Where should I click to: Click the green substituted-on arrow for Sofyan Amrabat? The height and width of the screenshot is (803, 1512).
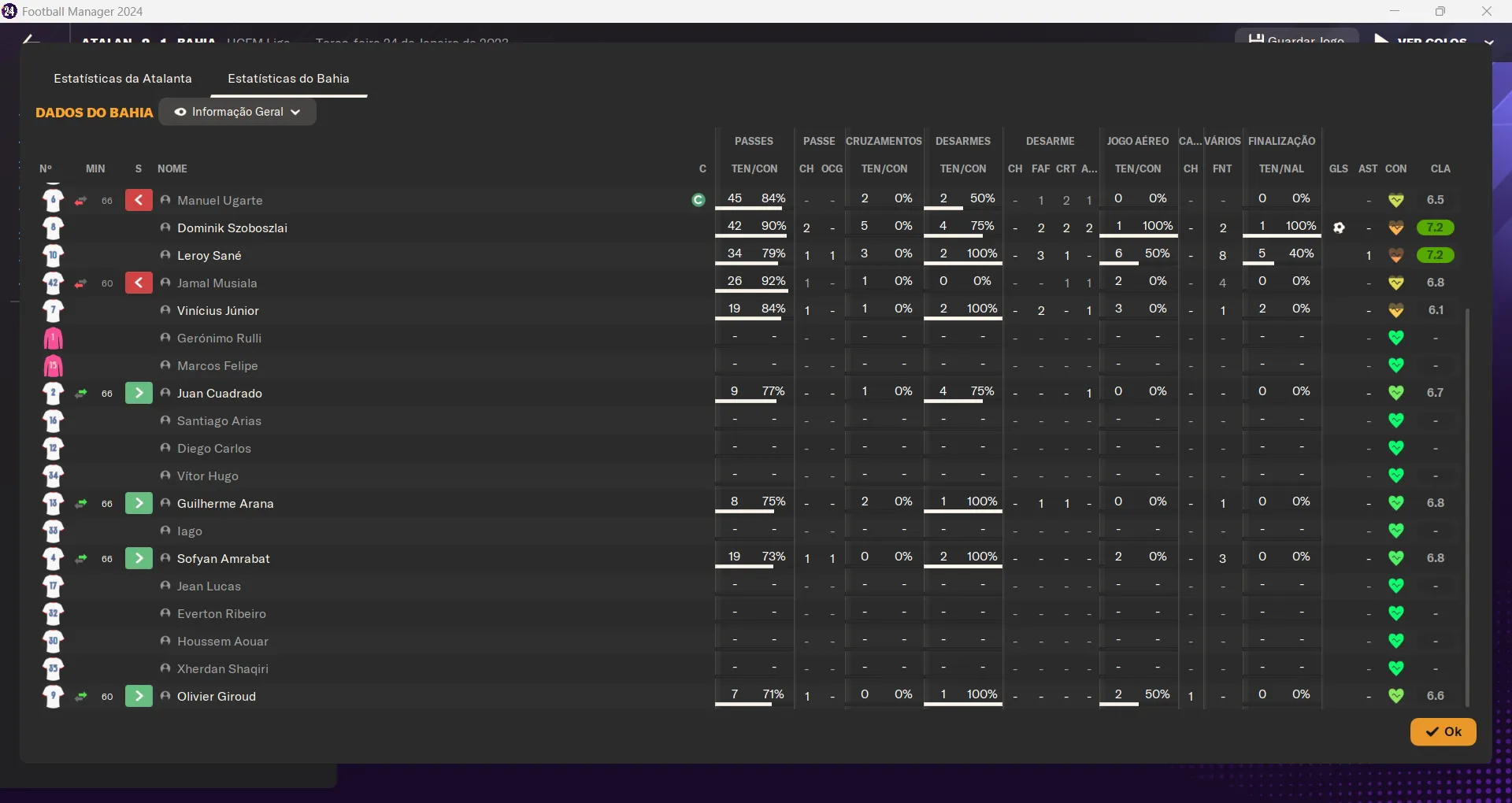tap(139, 558)
